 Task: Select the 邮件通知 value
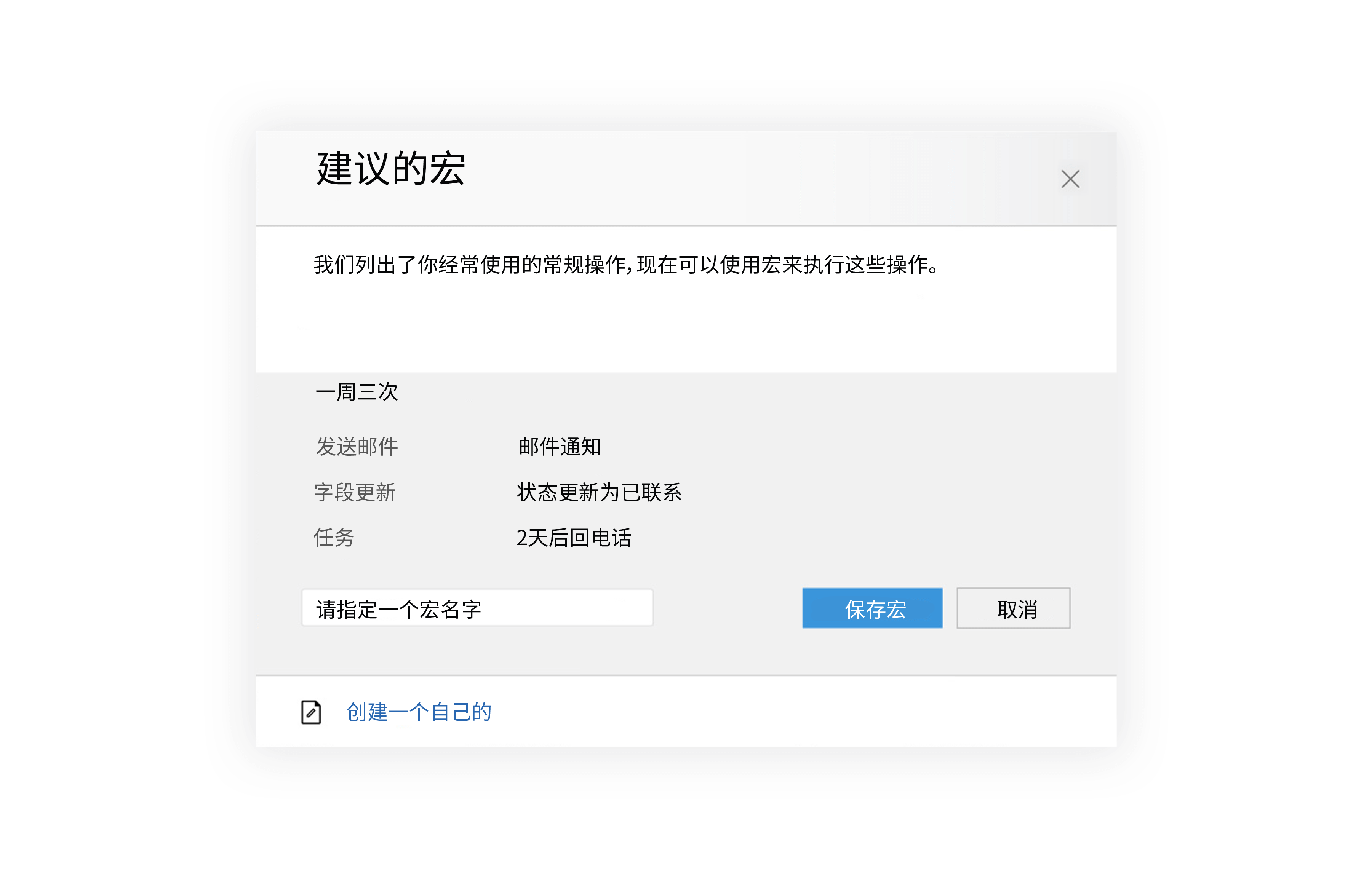(560, 446)
